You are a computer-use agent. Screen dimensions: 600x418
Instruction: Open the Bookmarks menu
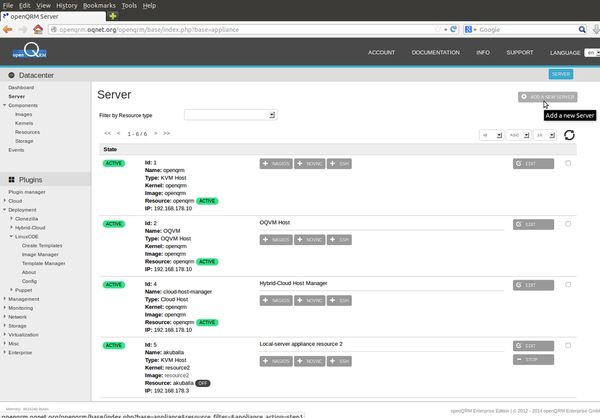click(x=99, y=5)
